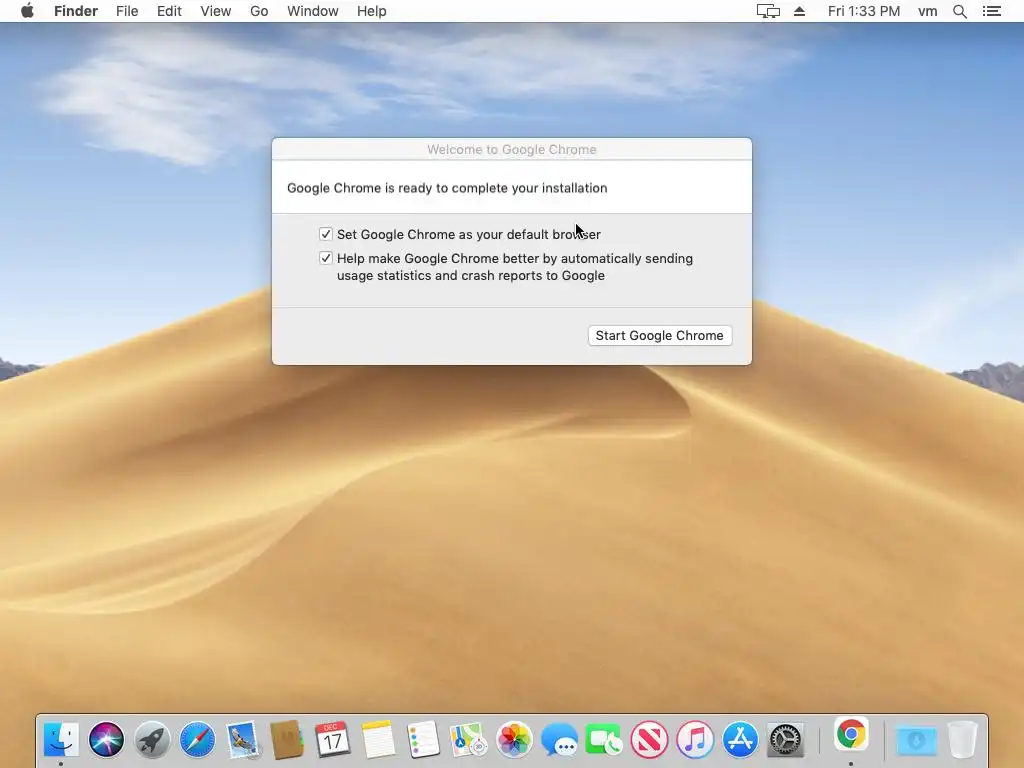1024x768 pixels.
Task: Open Launchpad rocket icon
Action: [152, 740]
